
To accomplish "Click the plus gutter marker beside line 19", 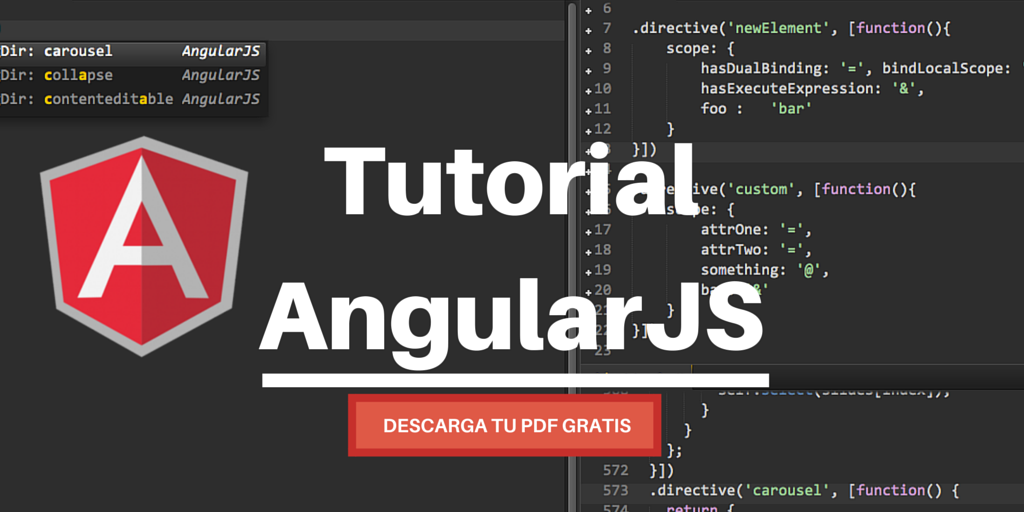I will pos(588,272).
